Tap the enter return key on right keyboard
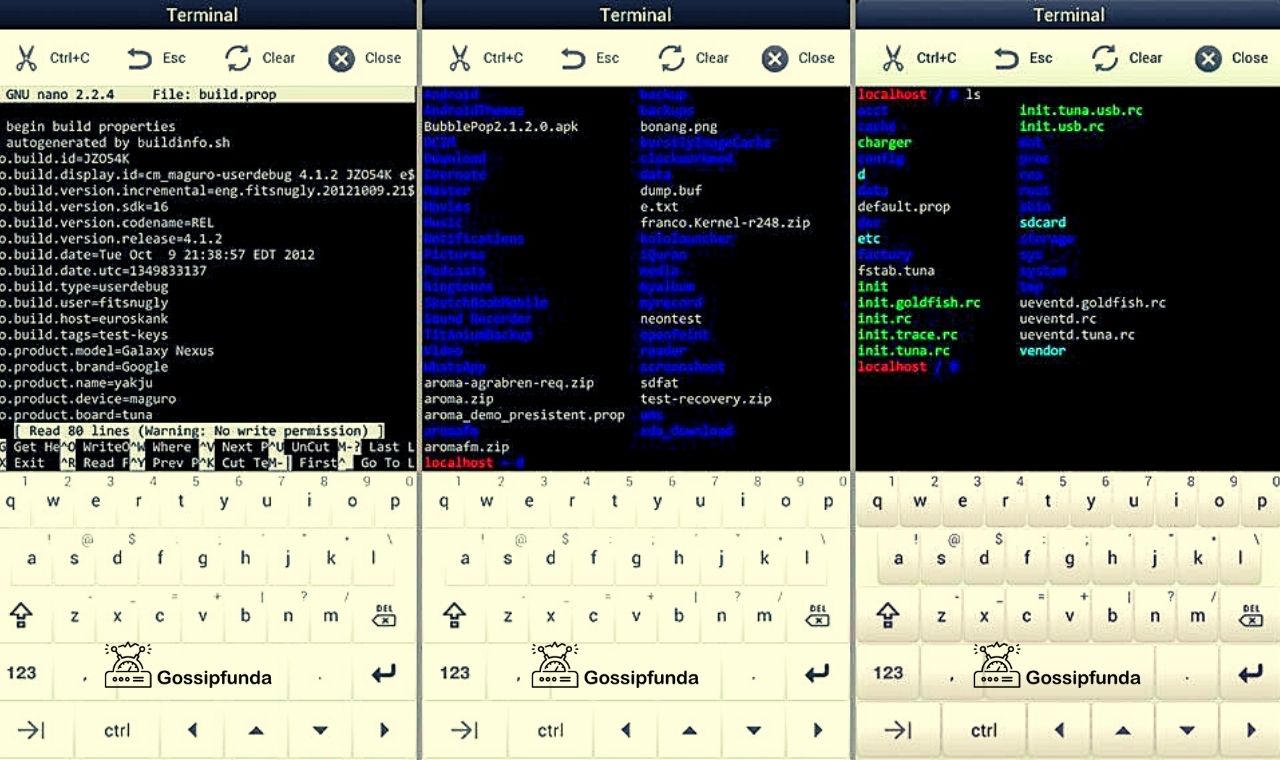Image resolution: width=1280 pixels, height=760 pixels. pos(1251,674)
